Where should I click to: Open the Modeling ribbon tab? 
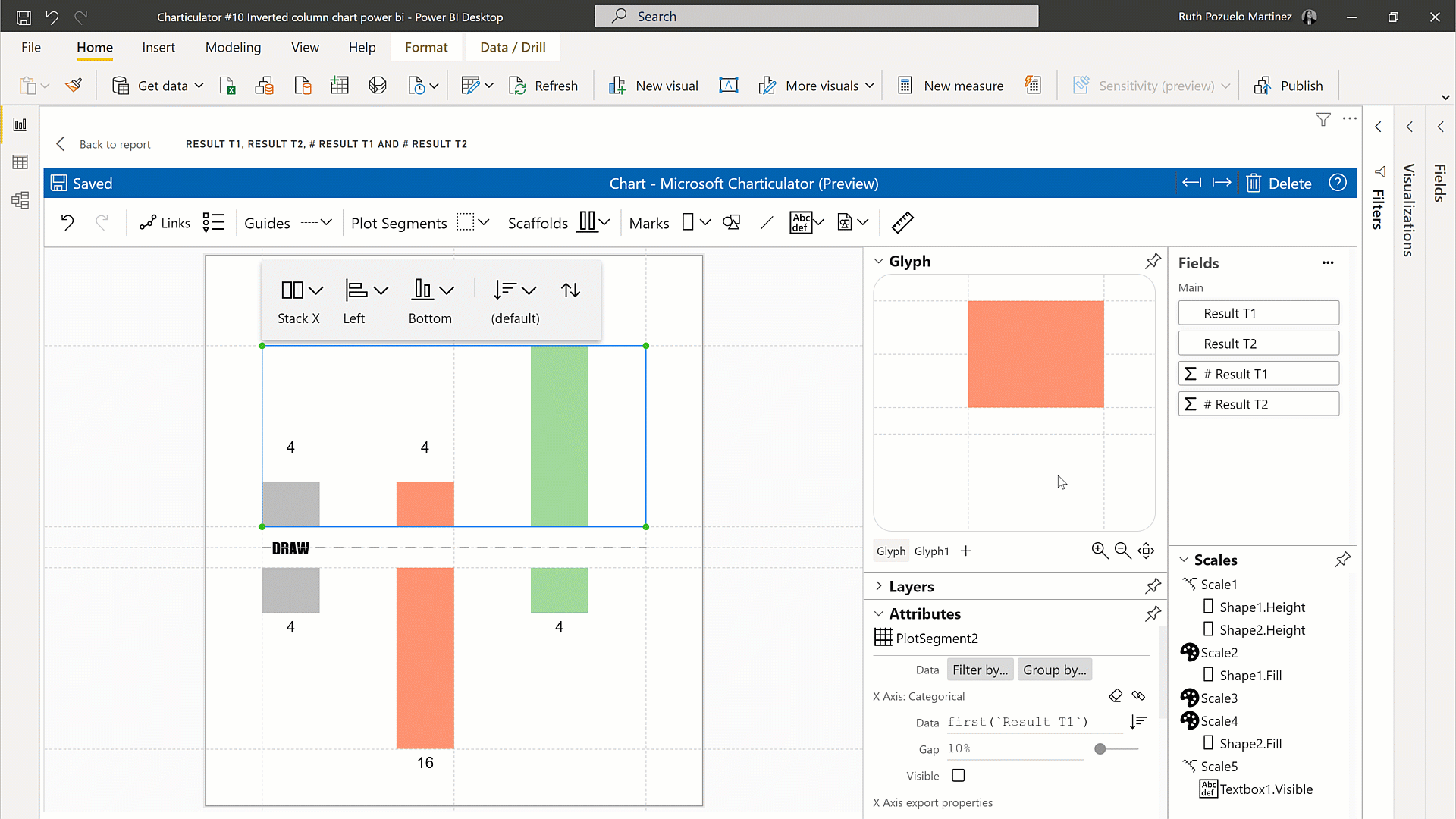[233, 47]
